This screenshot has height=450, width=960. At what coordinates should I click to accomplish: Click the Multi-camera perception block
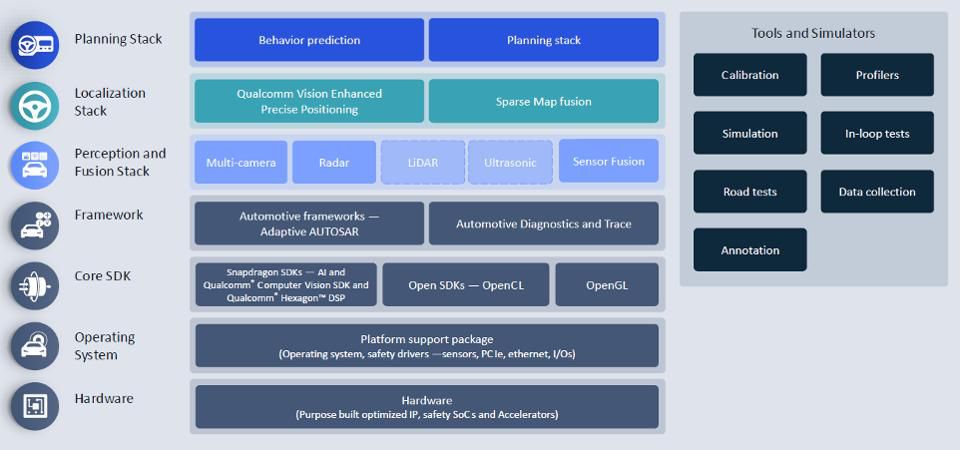241,162
